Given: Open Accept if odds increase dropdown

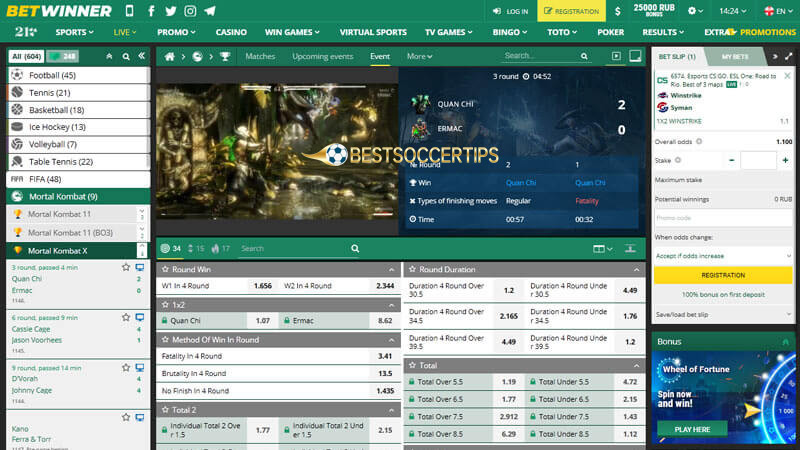Looking at the screenshot, I should pyautogui.click(x=723, y=256).
